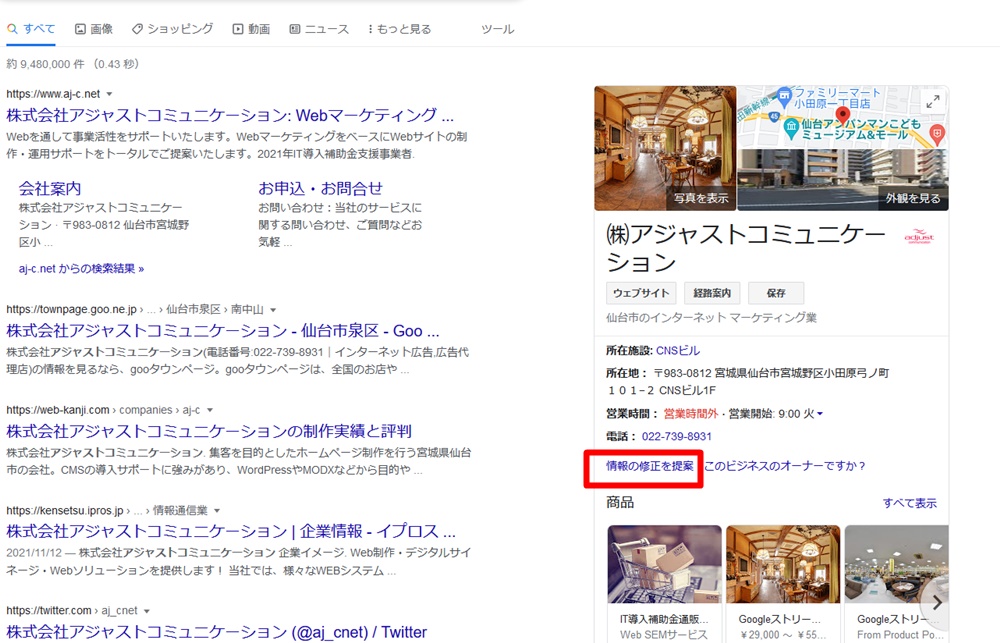Show the next products with the arrow
The height and width of the screenshot is (643, 1000).
pyautogui.click(x=936, y=602)
